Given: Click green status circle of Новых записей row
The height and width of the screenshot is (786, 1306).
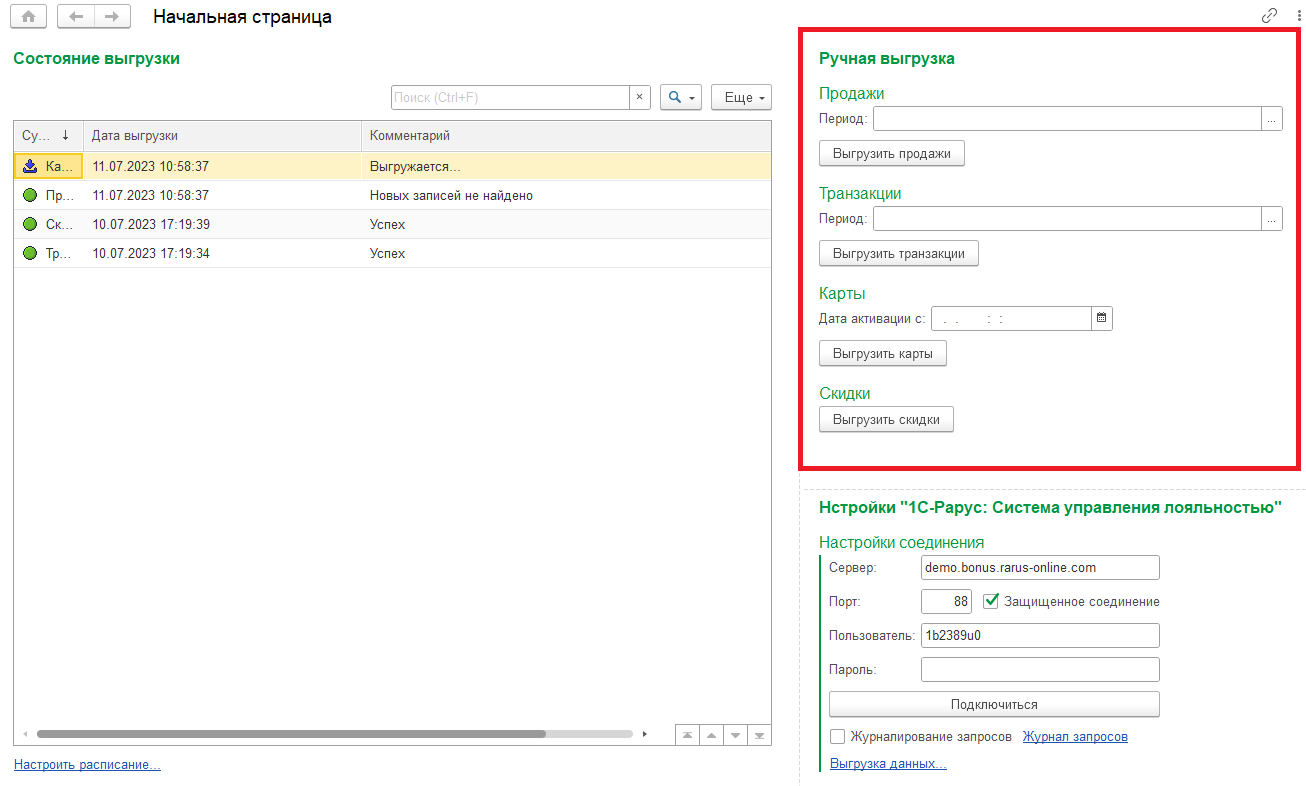Looking at the screenshot, I should [x=30, y=195].
